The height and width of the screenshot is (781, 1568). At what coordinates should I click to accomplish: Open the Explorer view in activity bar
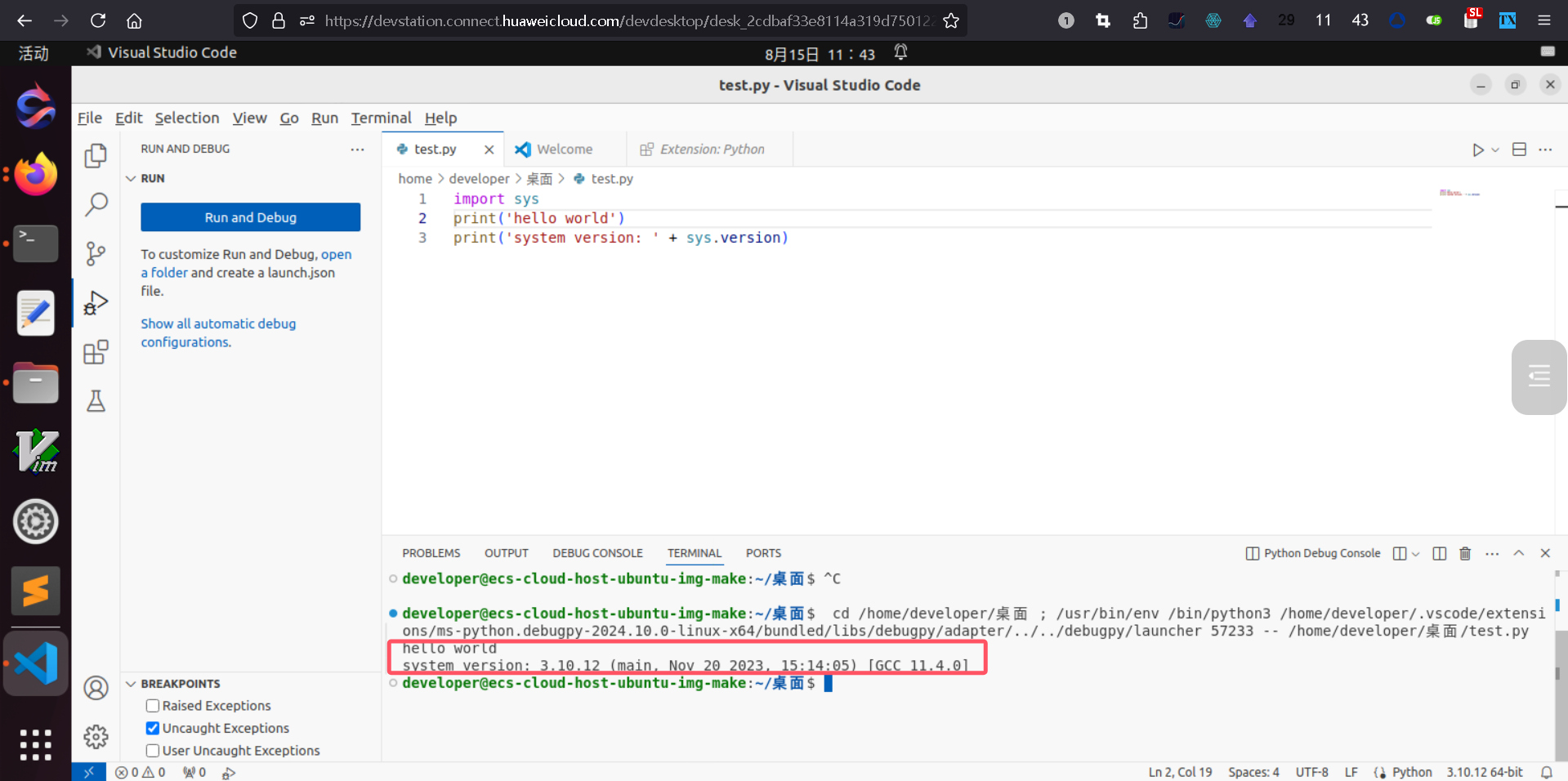pos(96,155)
